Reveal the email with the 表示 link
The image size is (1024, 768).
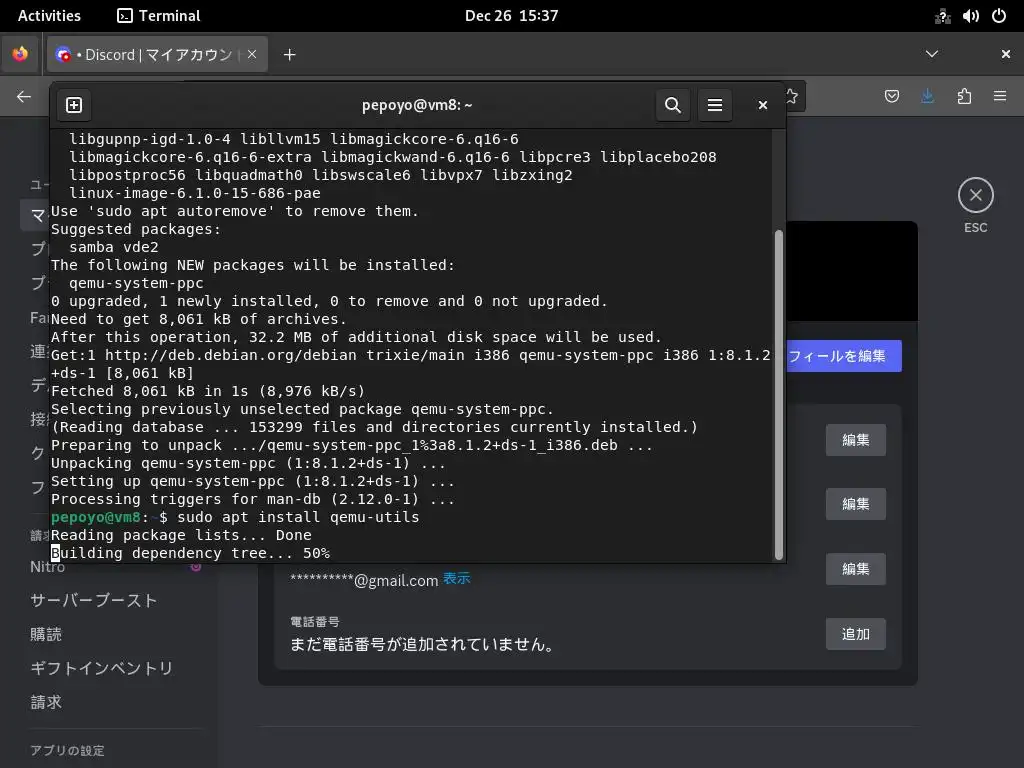point(456,579)
